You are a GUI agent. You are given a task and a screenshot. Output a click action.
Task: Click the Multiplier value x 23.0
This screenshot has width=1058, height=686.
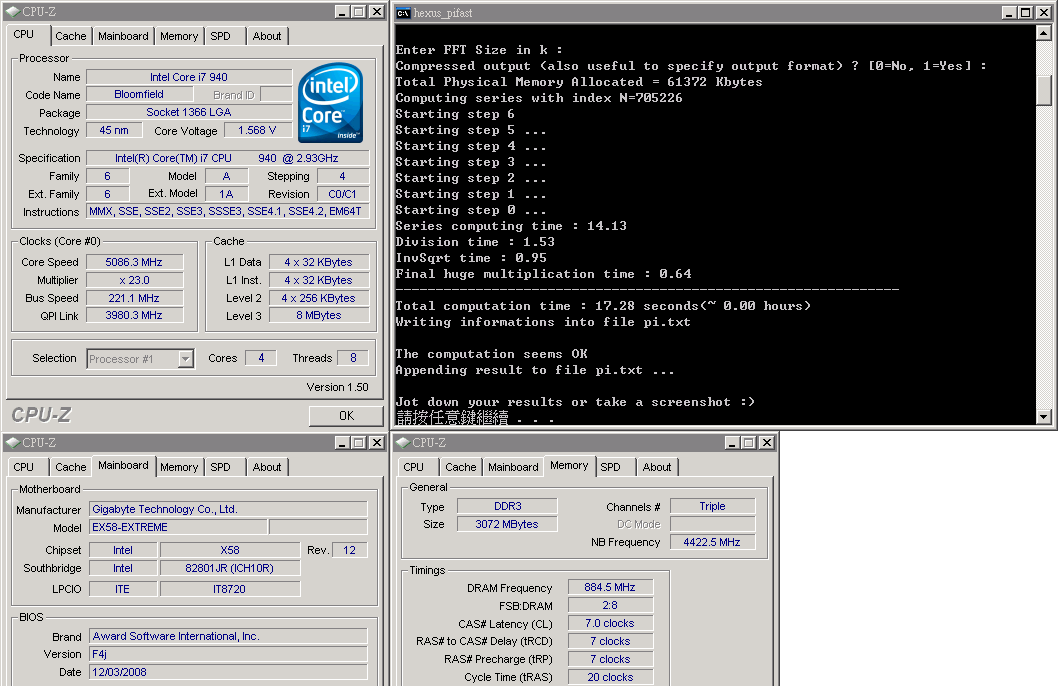[134, 280]
